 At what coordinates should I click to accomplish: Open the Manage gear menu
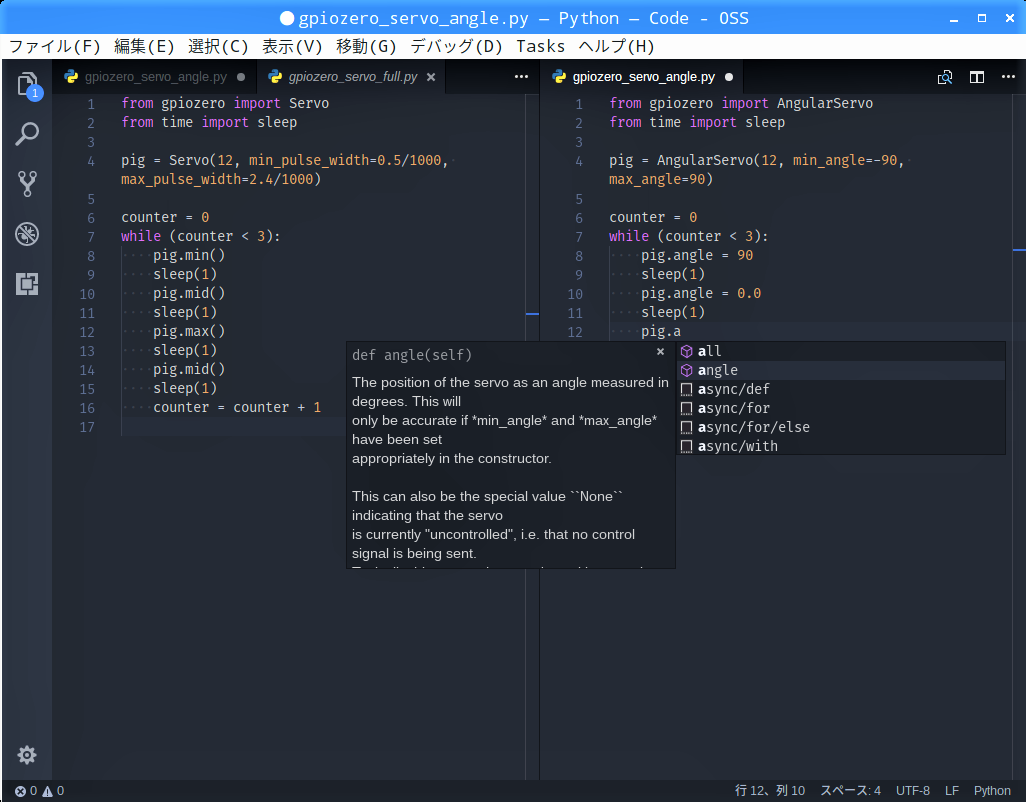[27, 755]
